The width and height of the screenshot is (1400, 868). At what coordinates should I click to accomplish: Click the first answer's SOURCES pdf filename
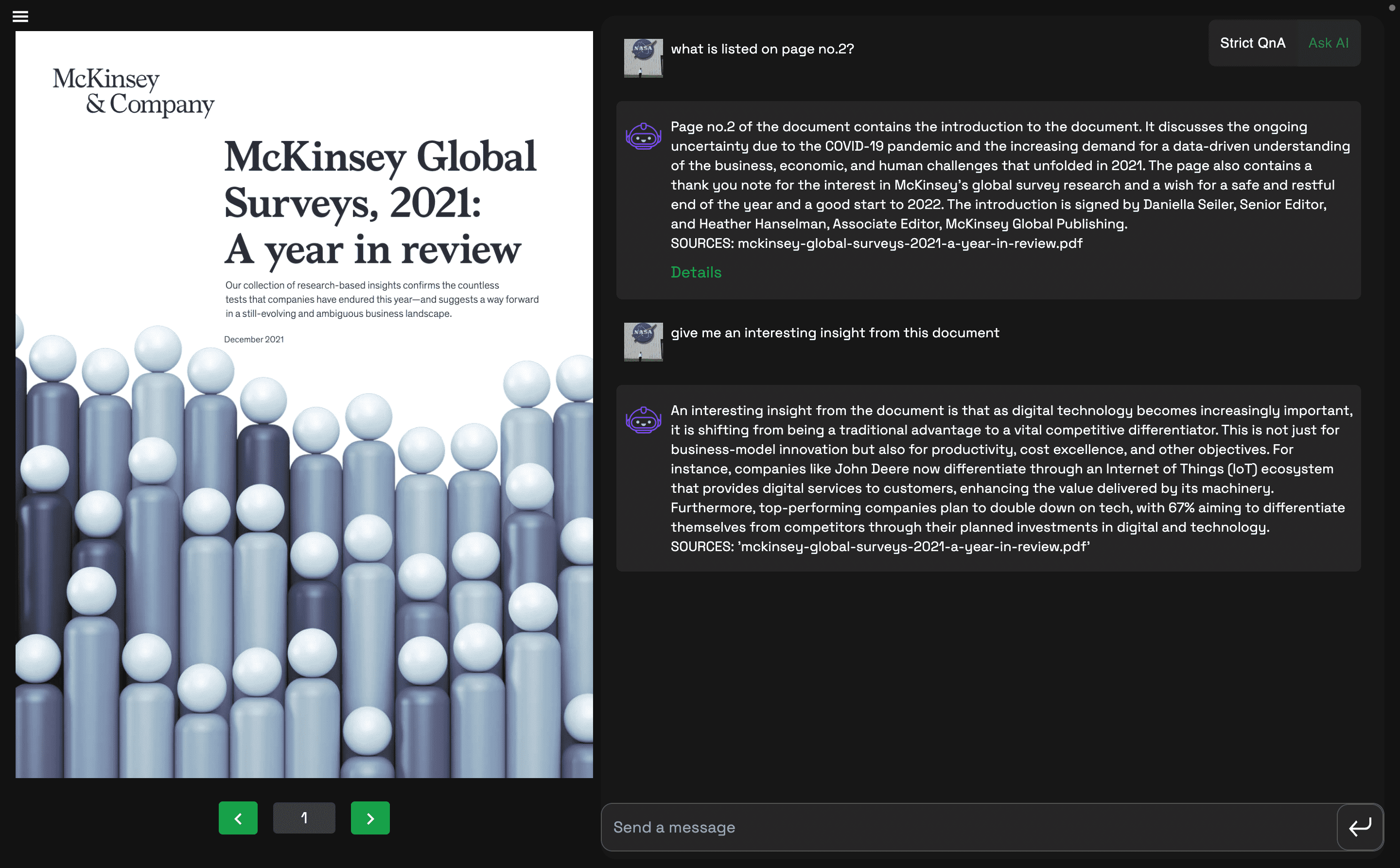point(909,243)
